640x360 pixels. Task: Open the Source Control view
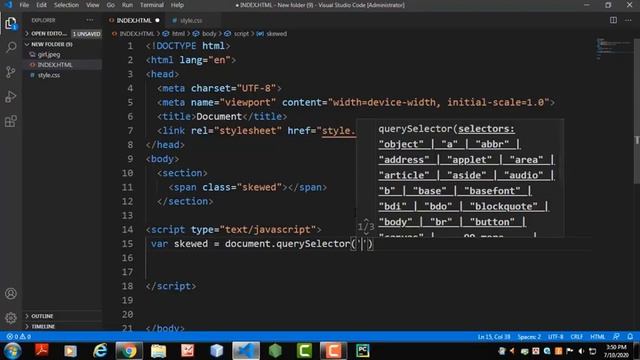click(11, 72)
